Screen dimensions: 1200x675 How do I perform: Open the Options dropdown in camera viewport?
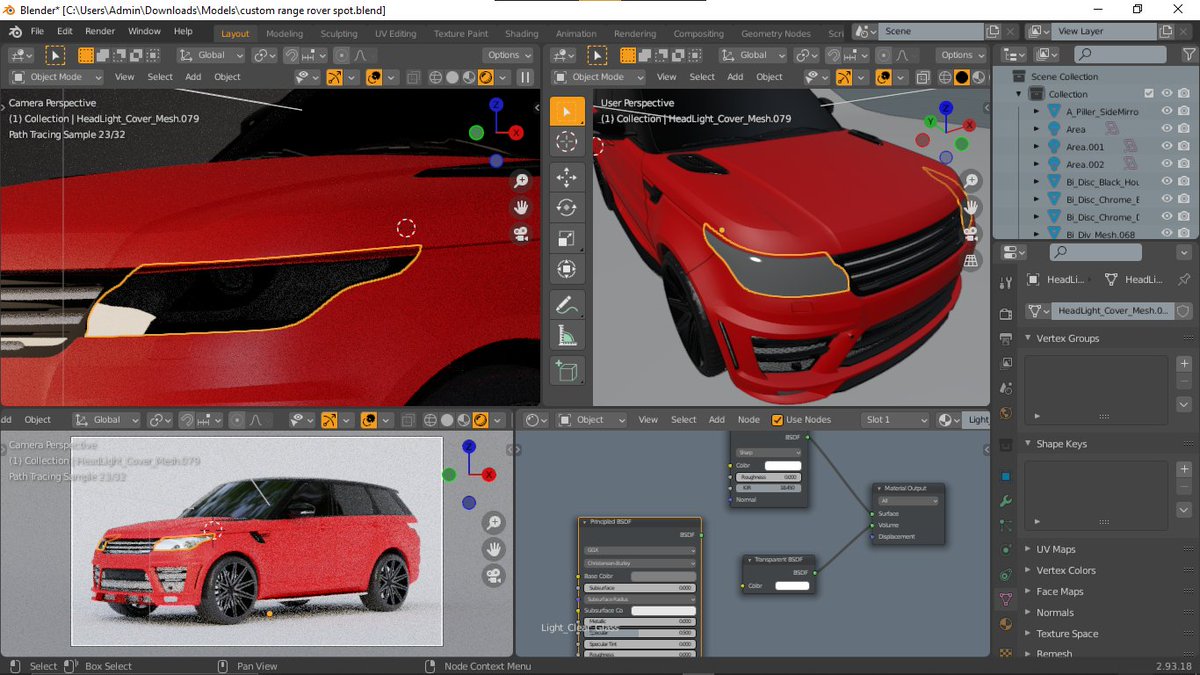tap(508, 55)
